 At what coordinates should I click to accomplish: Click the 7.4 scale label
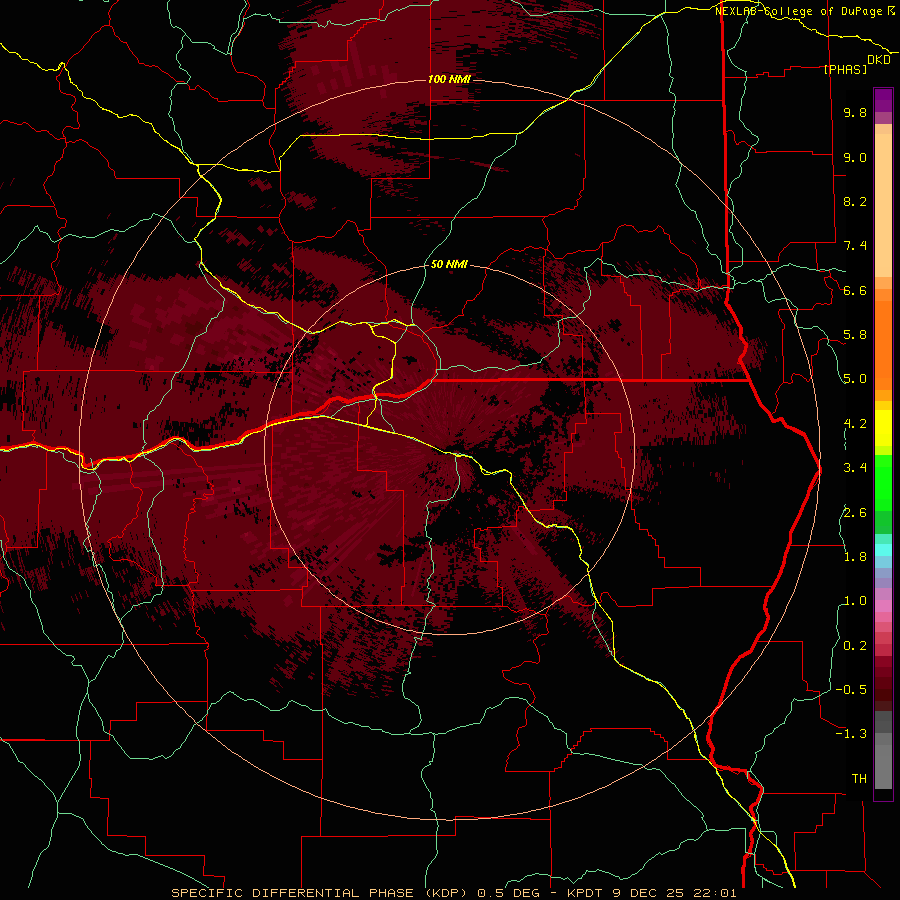pyautogui.click(x=855, y=246)
